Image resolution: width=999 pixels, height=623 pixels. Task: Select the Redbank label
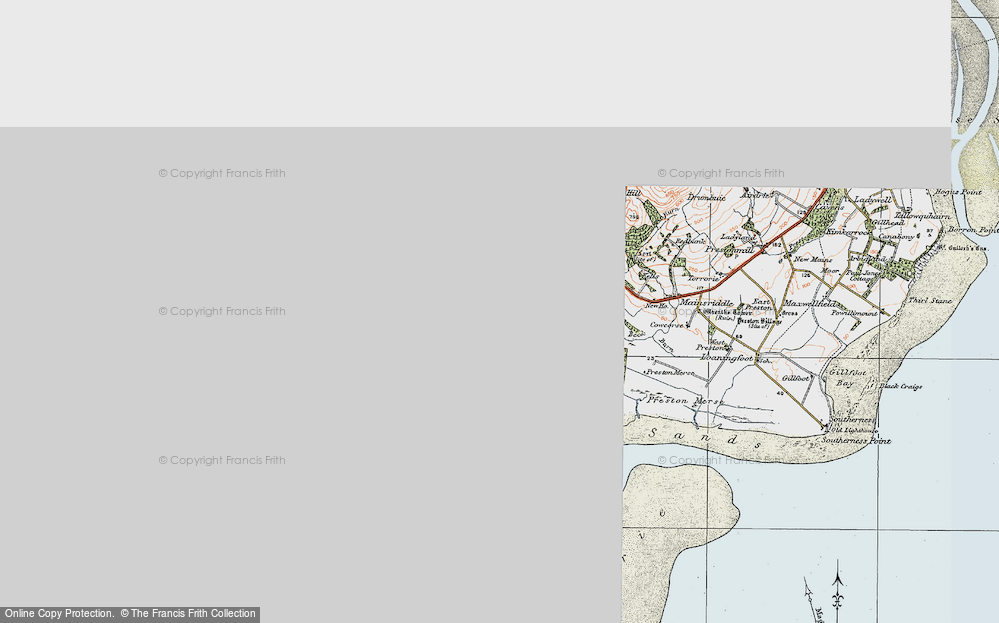coord(691,241)
